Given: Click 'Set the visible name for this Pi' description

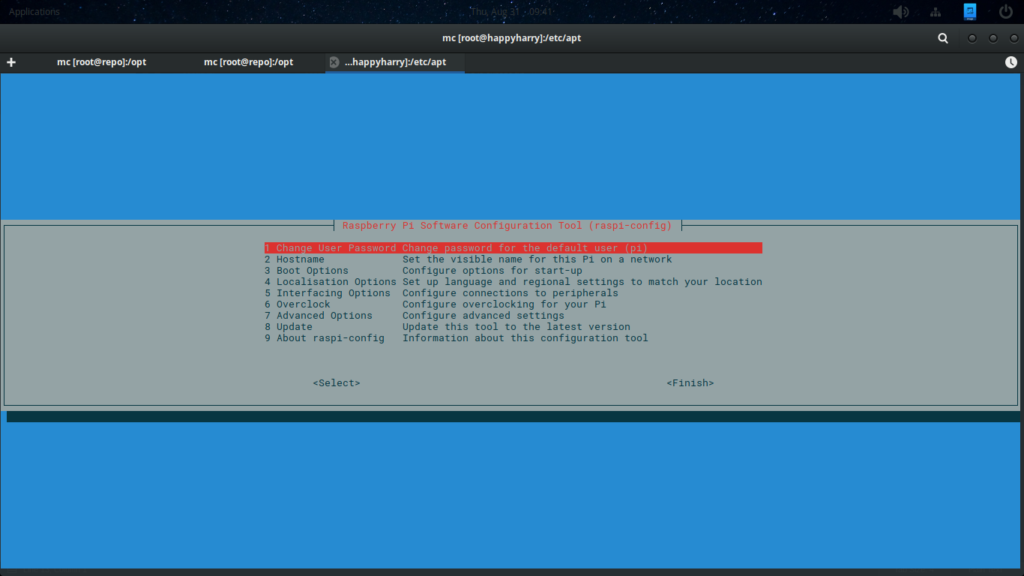Looking at the screenshot, I should (537, 259).
